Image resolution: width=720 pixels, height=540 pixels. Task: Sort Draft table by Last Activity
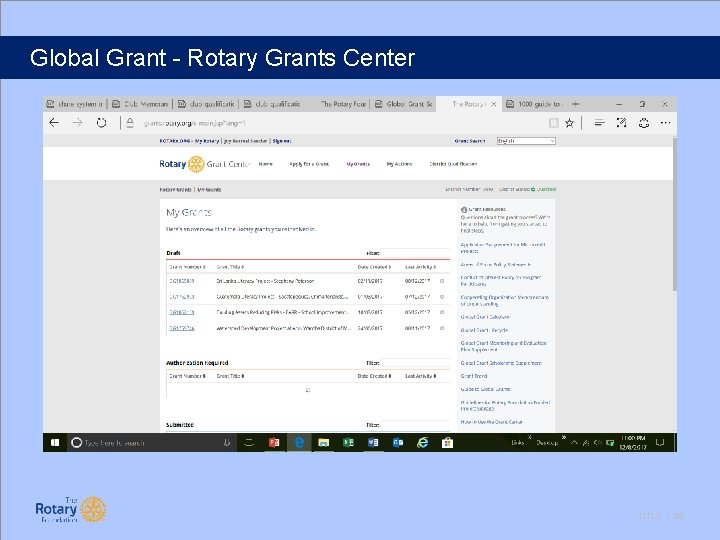pyautogui.click(x=421, y=267)
